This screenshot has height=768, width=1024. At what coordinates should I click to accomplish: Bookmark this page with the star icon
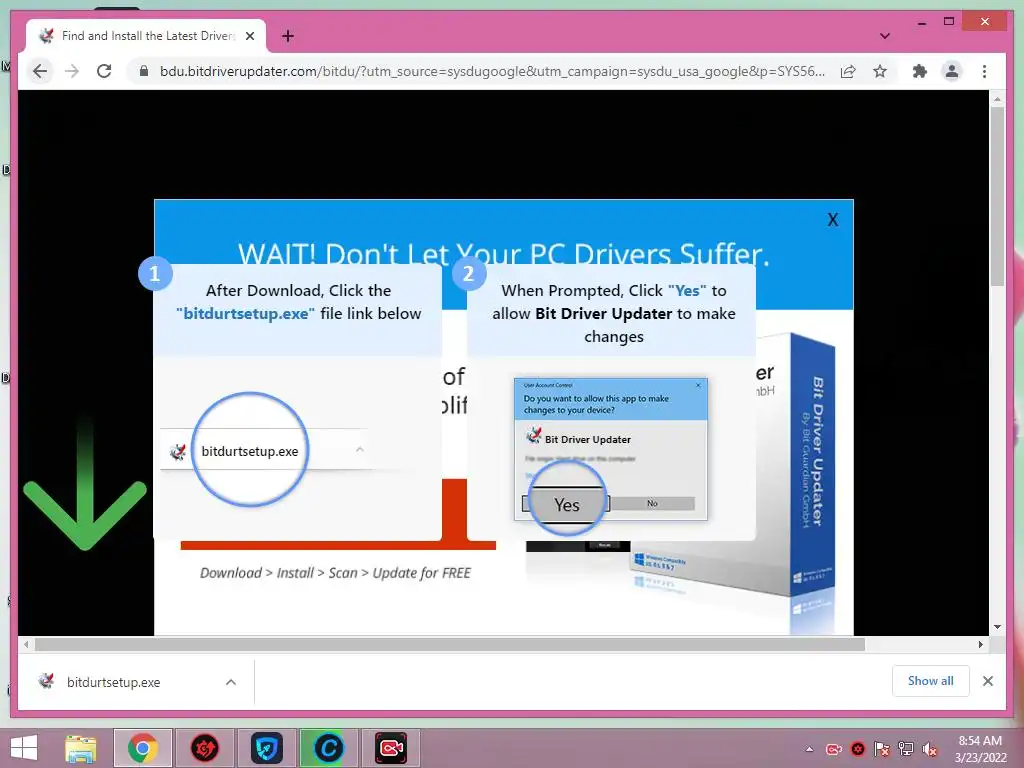click(x=880, y=71)
